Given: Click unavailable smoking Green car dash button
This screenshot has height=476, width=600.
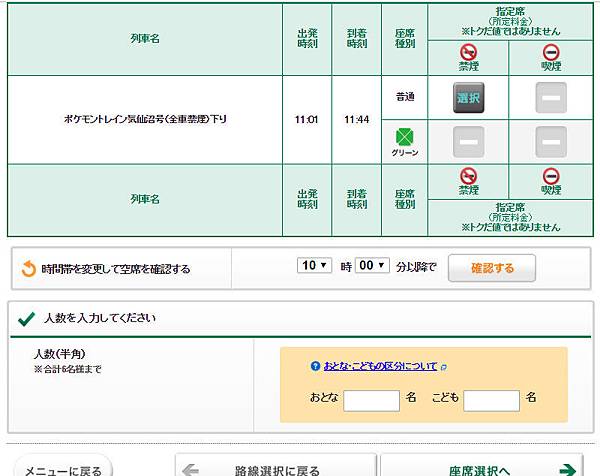Looking at the screenshot, I should (x=551, y=142).
